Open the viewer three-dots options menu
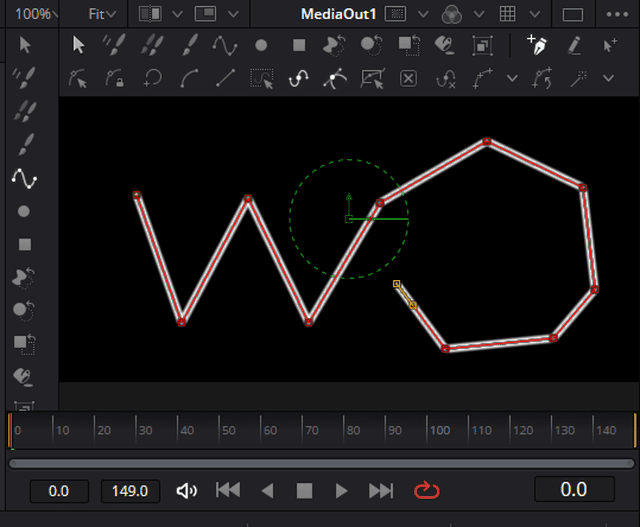The width and height of the screenshot is (640, 527). 617,15
